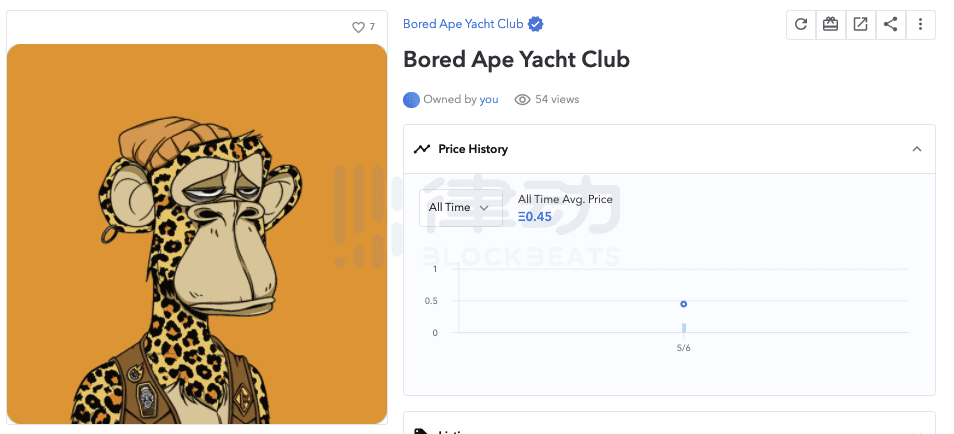Click the "you" owner link
This screenshot has width=954, height=434.
pyautogui.click(x=489, y=99)
